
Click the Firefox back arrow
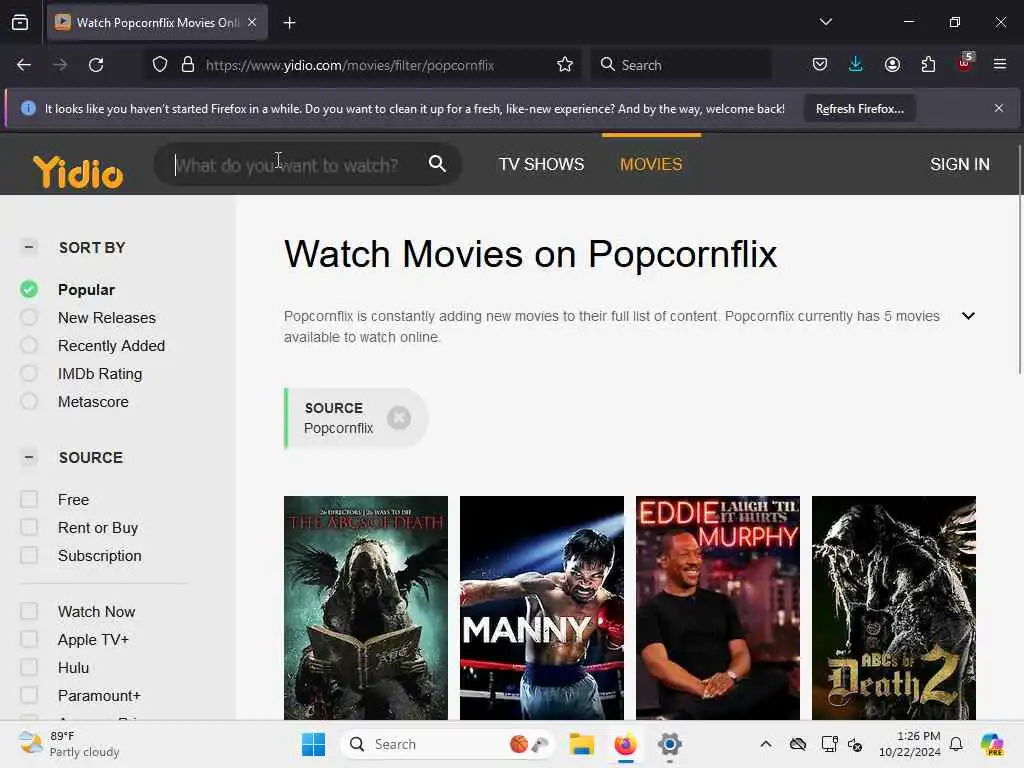pyautogui.click(x=24, y=65)
